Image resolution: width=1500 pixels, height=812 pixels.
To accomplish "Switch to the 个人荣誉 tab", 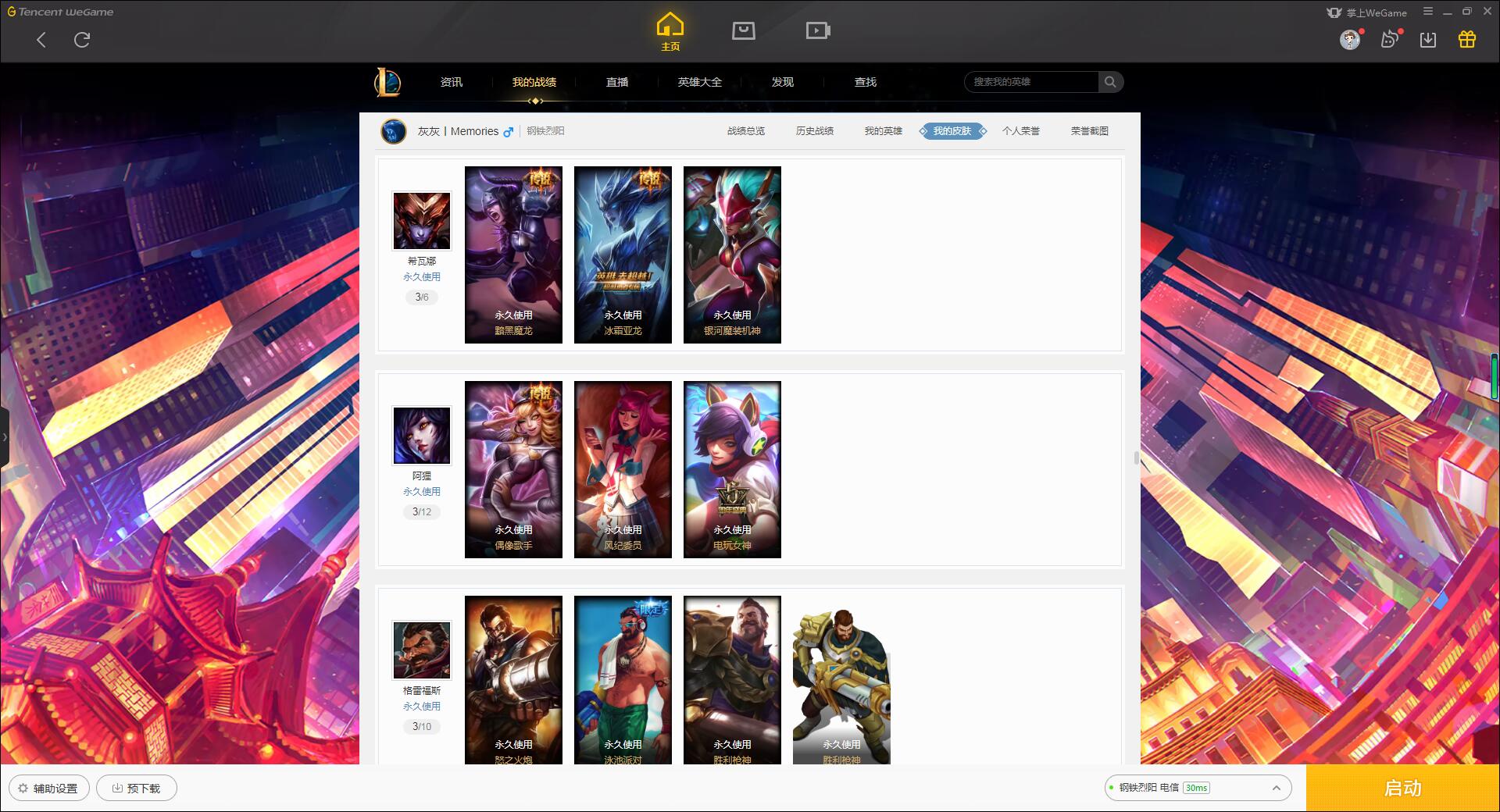I will (x=1021, y=131).
